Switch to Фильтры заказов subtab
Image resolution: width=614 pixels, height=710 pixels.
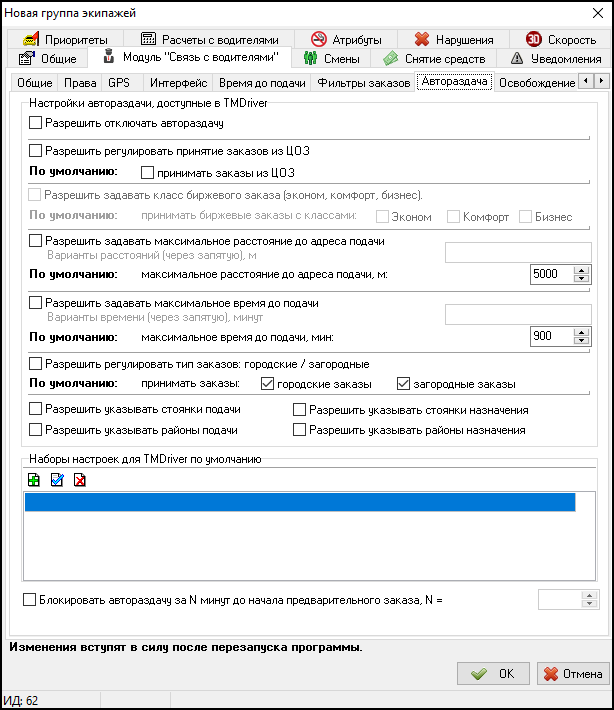tap(364, 83)
